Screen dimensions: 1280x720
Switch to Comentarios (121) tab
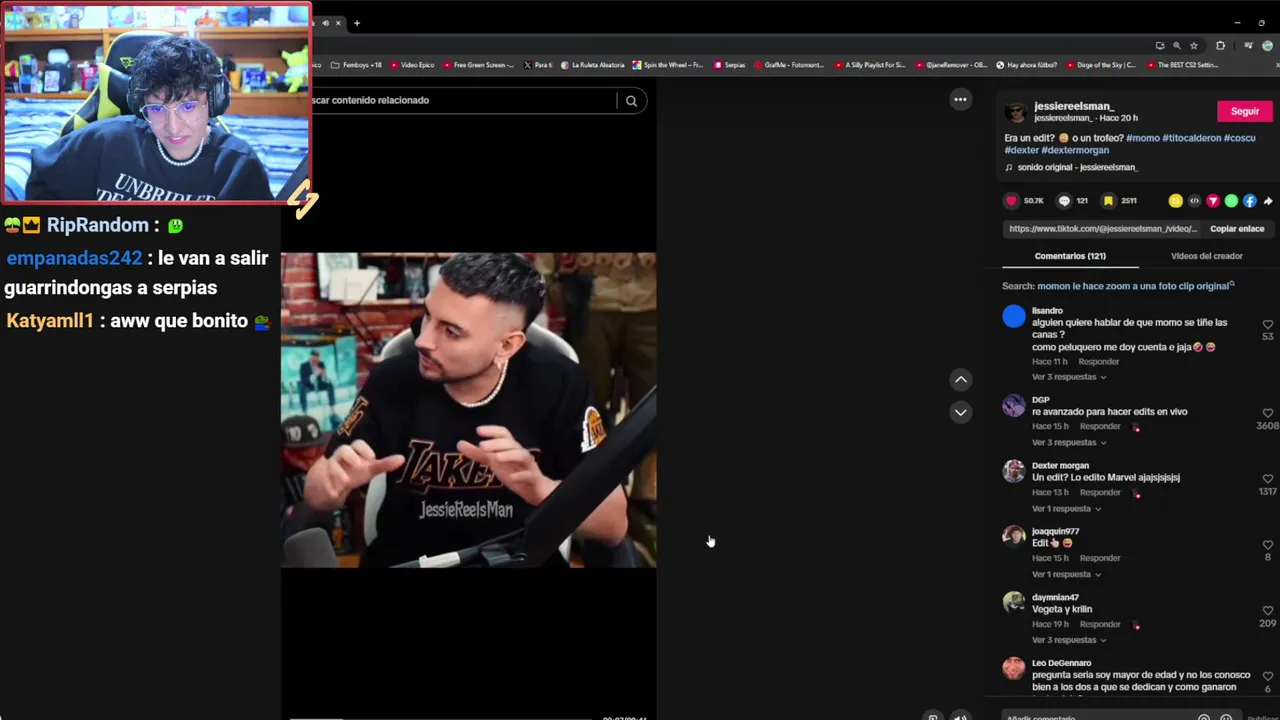tap(1070, 256)
